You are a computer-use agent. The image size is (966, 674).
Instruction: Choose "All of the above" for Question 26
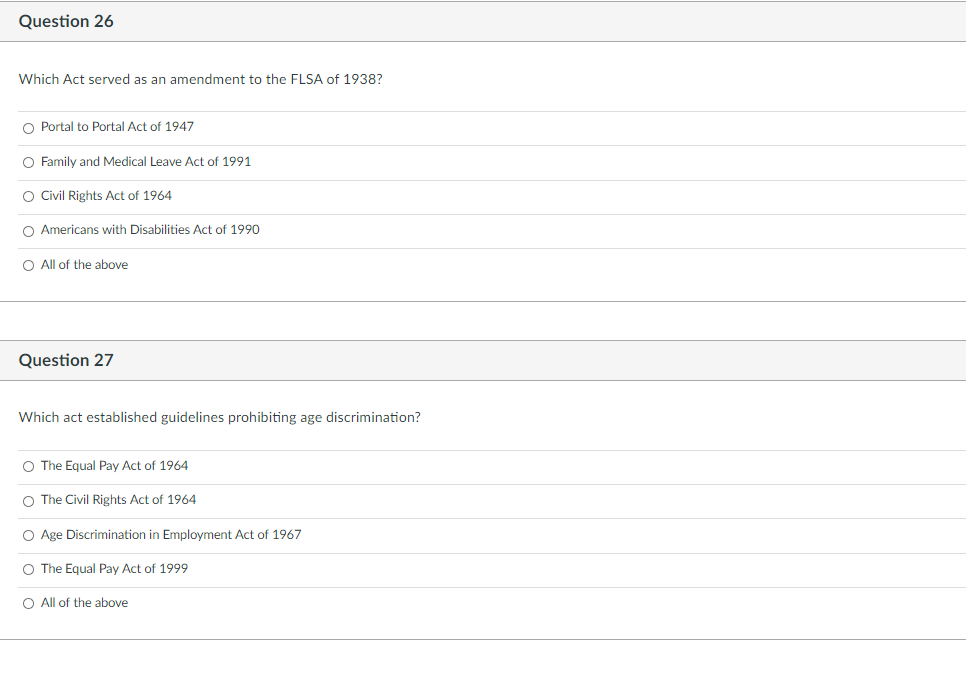tap(28, 264)
